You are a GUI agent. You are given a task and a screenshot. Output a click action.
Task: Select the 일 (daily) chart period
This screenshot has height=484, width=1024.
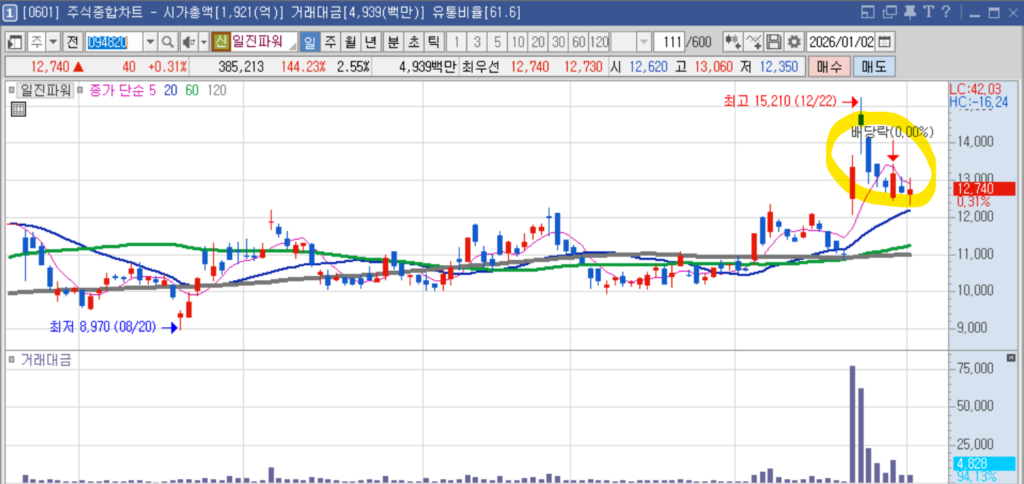pyautogui.click(x=309, y=42)
